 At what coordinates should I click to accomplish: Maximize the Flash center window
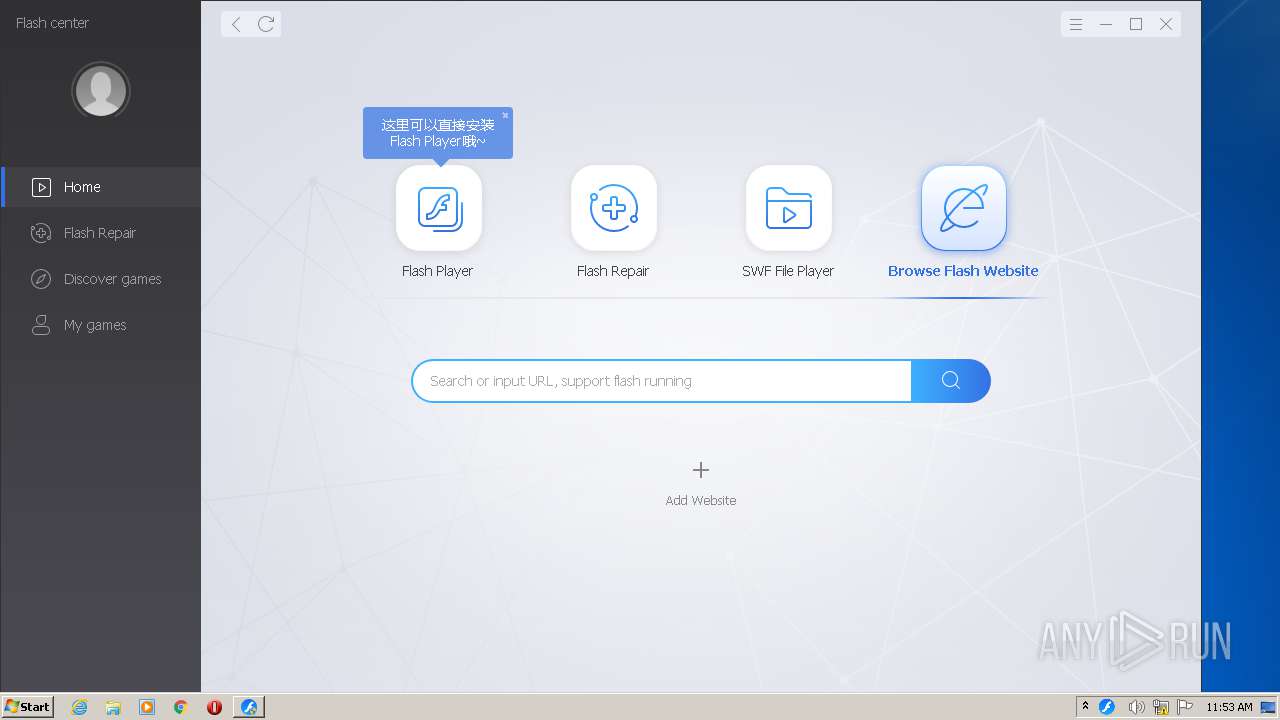[x=1136, y=24]
